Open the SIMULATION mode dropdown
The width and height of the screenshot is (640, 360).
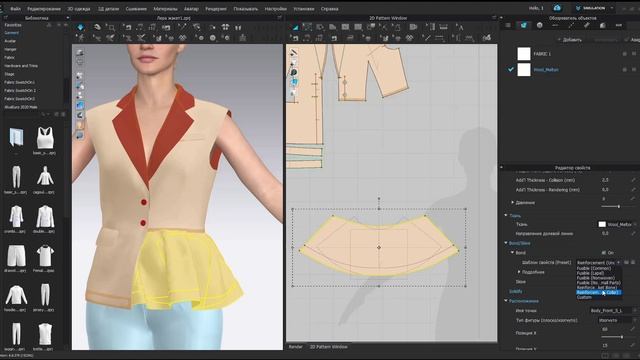pyautogui.click(x=594, y=8)
